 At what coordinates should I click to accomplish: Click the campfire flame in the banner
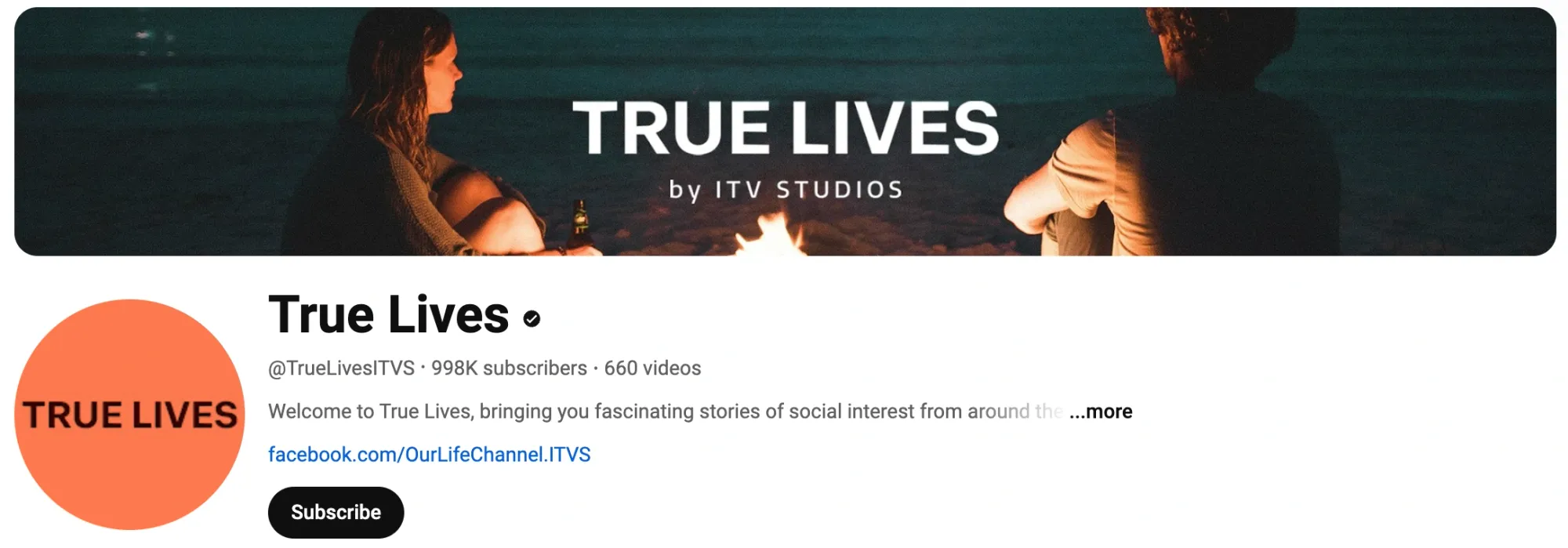pyautogui.click(x=771, y=235)
